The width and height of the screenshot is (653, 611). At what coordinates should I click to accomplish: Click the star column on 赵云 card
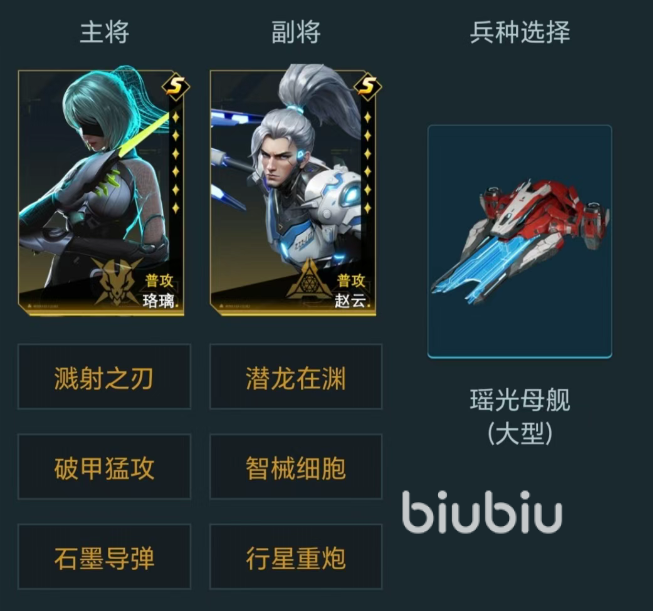(367, 162)
